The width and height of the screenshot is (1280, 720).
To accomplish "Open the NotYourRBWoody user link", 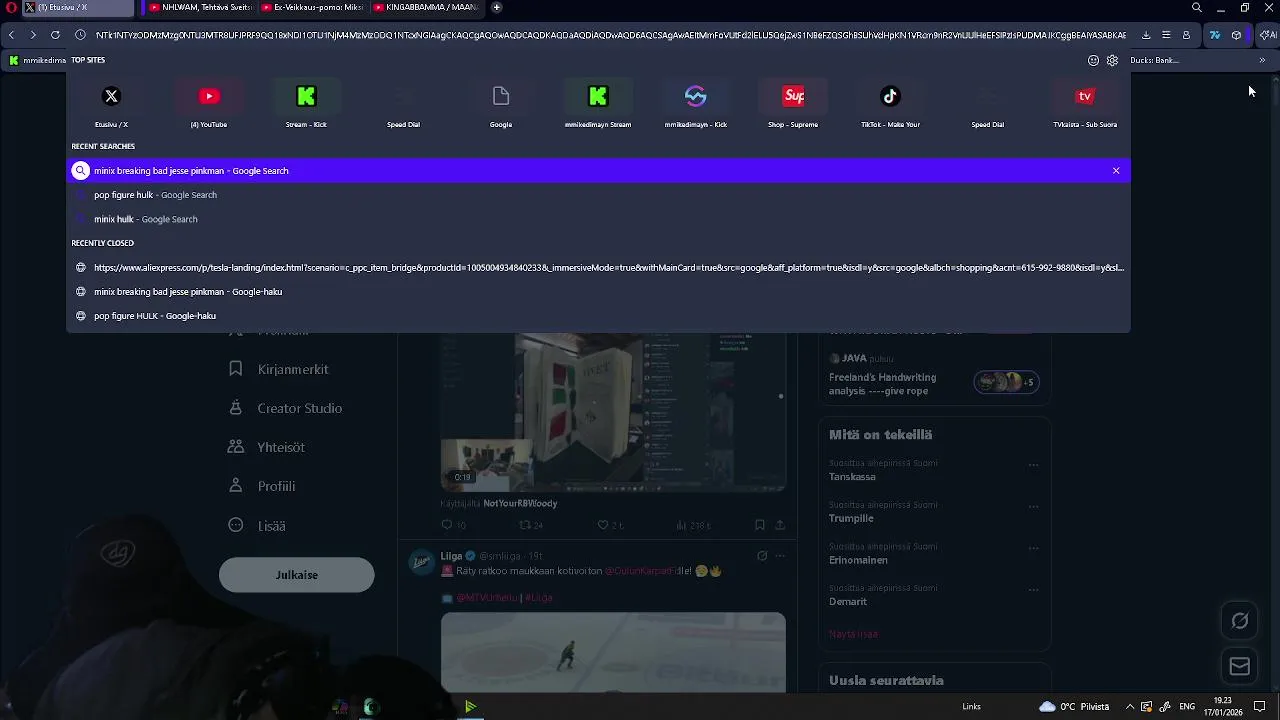I will pyautogui.click(x=520, y=504).
